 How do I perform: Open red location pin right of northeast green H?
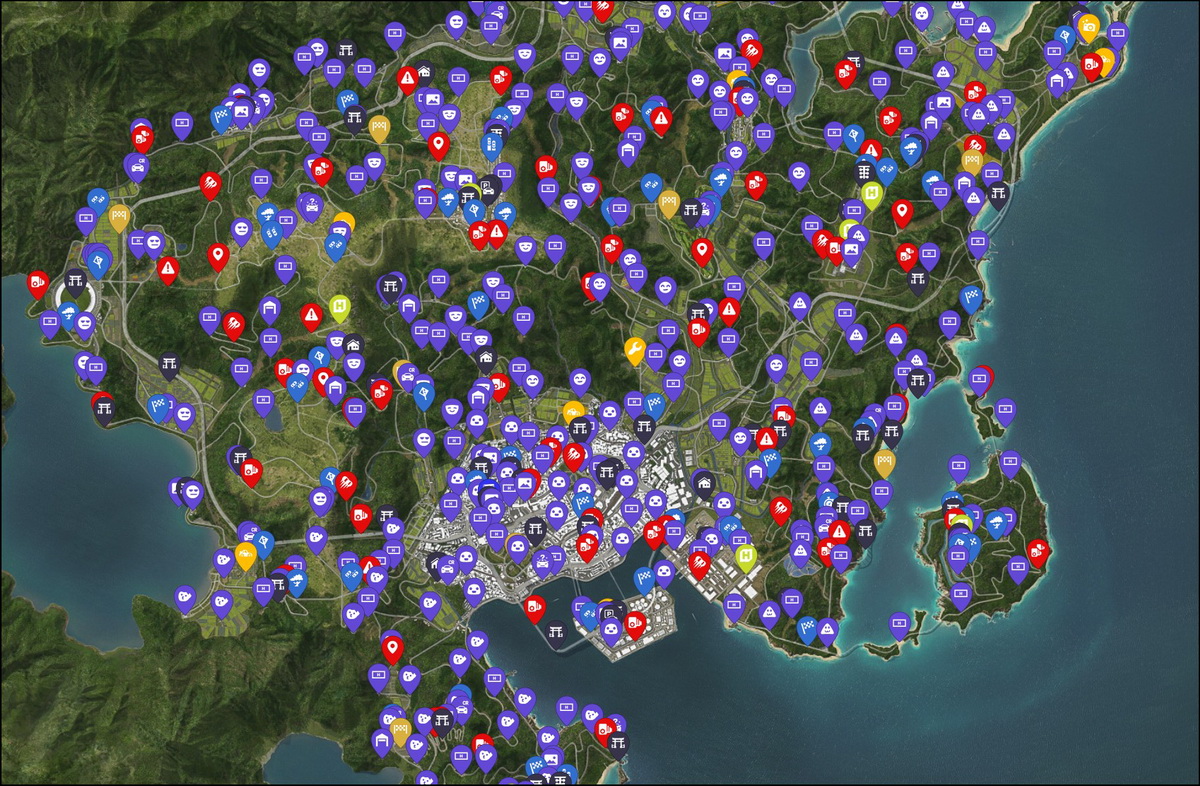click(x=902, y=212)
